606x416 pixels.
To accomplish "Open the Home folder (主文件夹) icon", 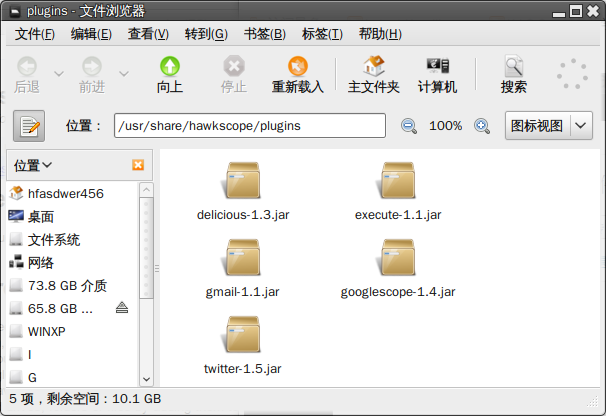I will pos(374,66).
